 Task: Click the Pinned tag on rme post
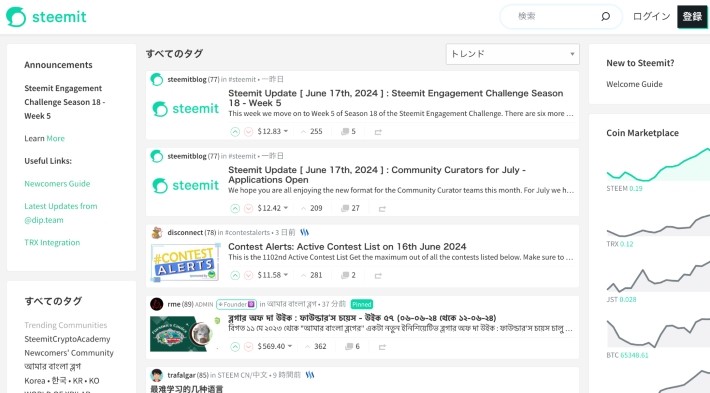(362, 304)
